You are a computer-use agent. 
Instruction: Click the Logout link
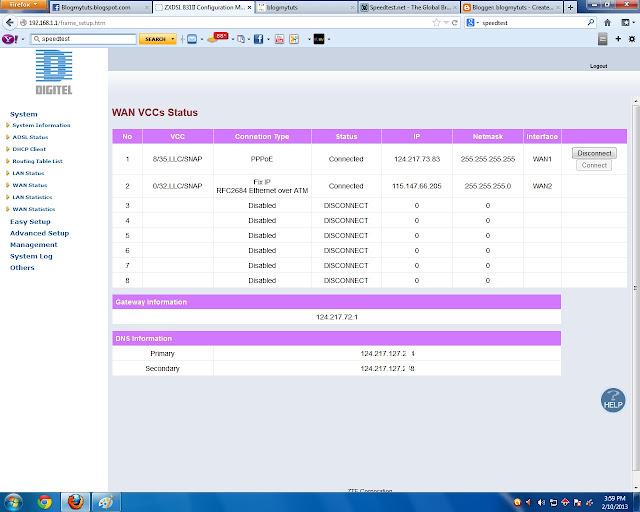pyautogui.click(x=598, y=66)
